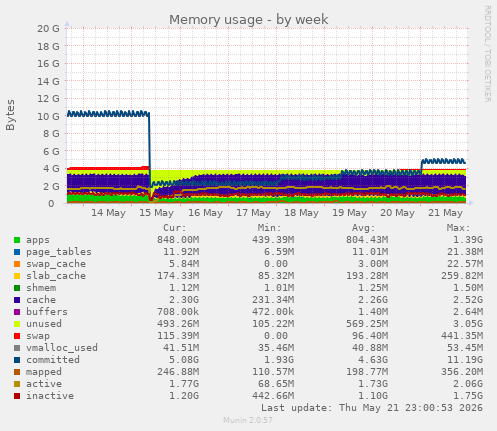Click the committed line plateau near 10 G

[x=108, y=114]
